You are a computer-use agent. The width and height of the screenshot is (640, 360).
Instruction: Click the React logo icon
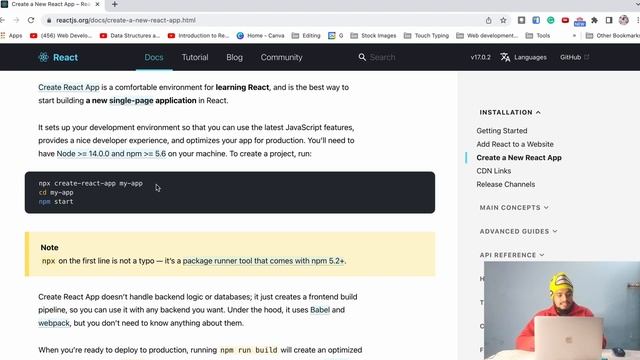43,57
